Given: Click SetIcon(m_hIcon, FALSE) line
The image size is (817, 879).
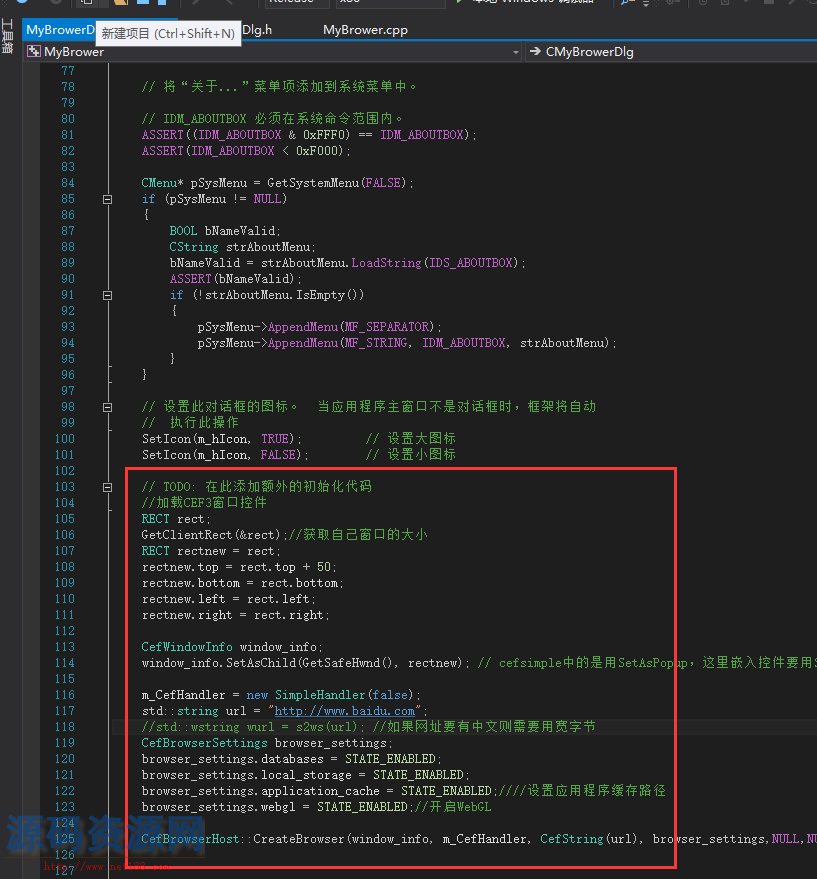Looking at the screenshot, I should [225, 455].
